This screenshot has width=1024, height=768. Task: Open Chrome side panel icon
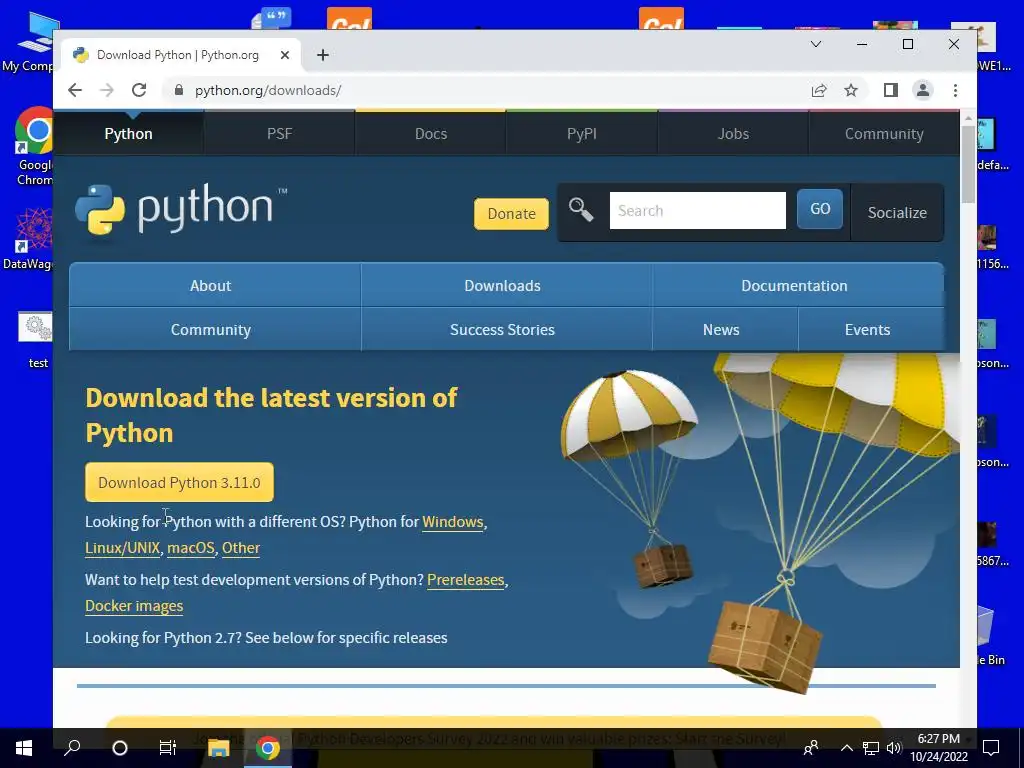click(891, 90)
